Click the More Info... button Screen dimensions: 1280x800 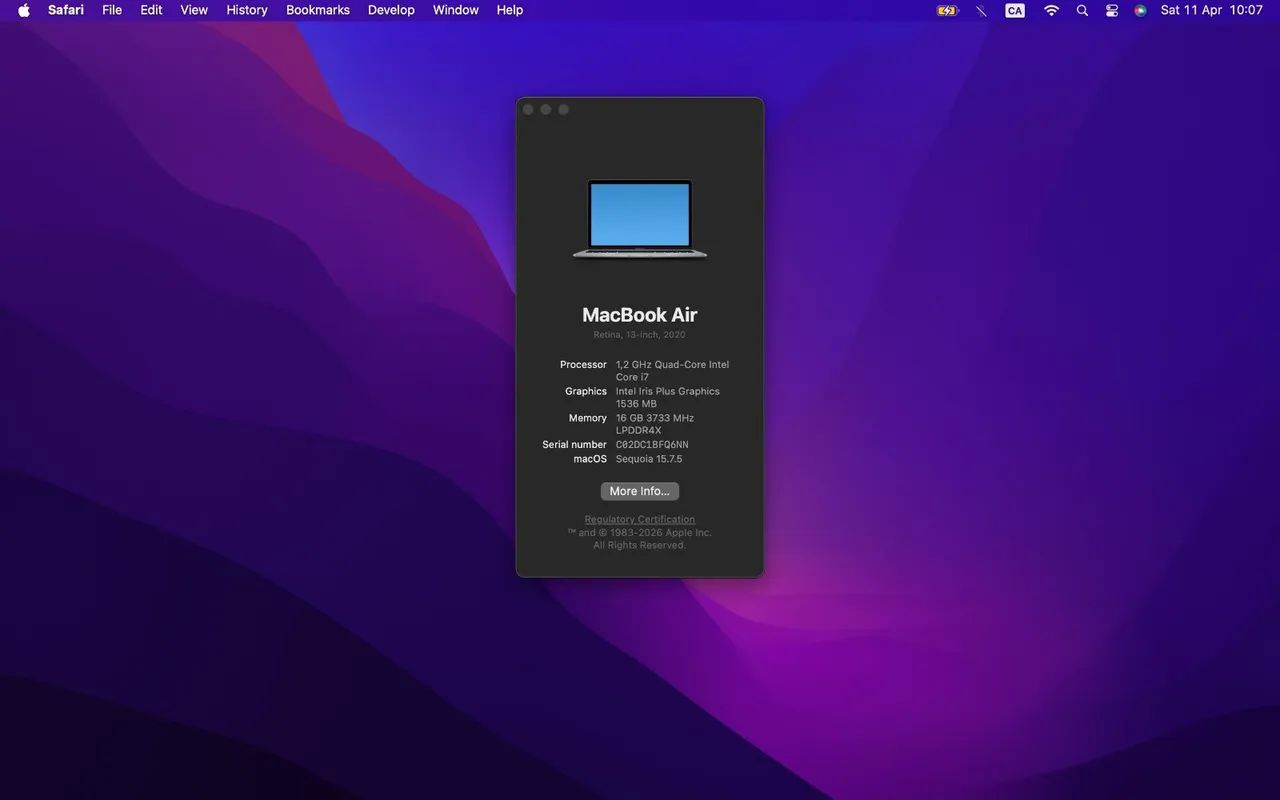pos(640,491)
